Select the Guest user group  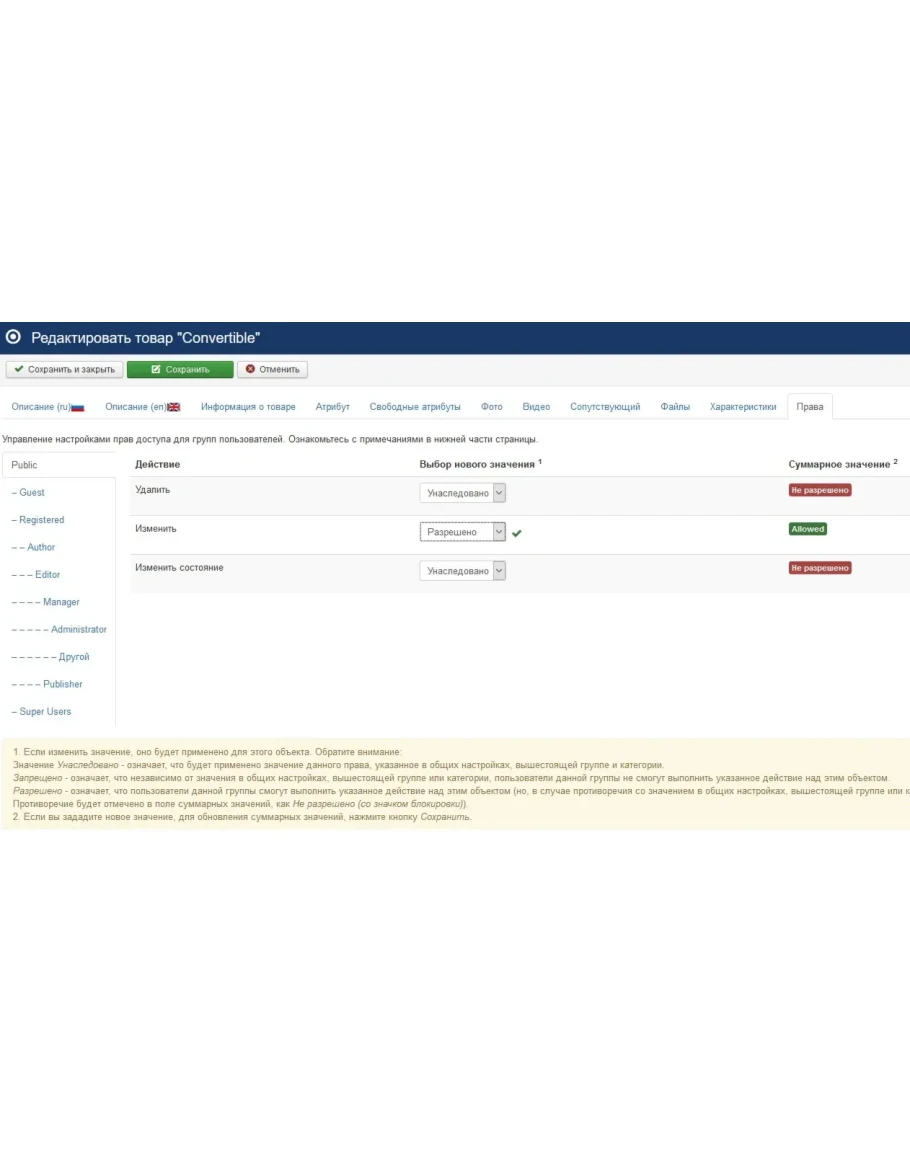tap(32, 492)
